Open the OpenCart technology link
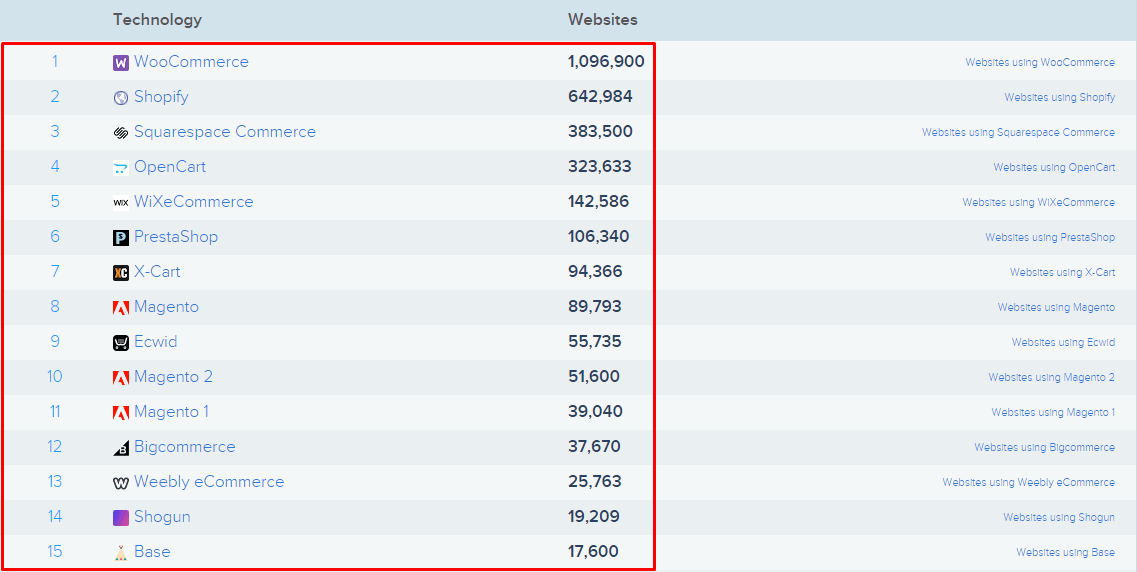Screen dimensions: 1137x572 click(170, 167)
